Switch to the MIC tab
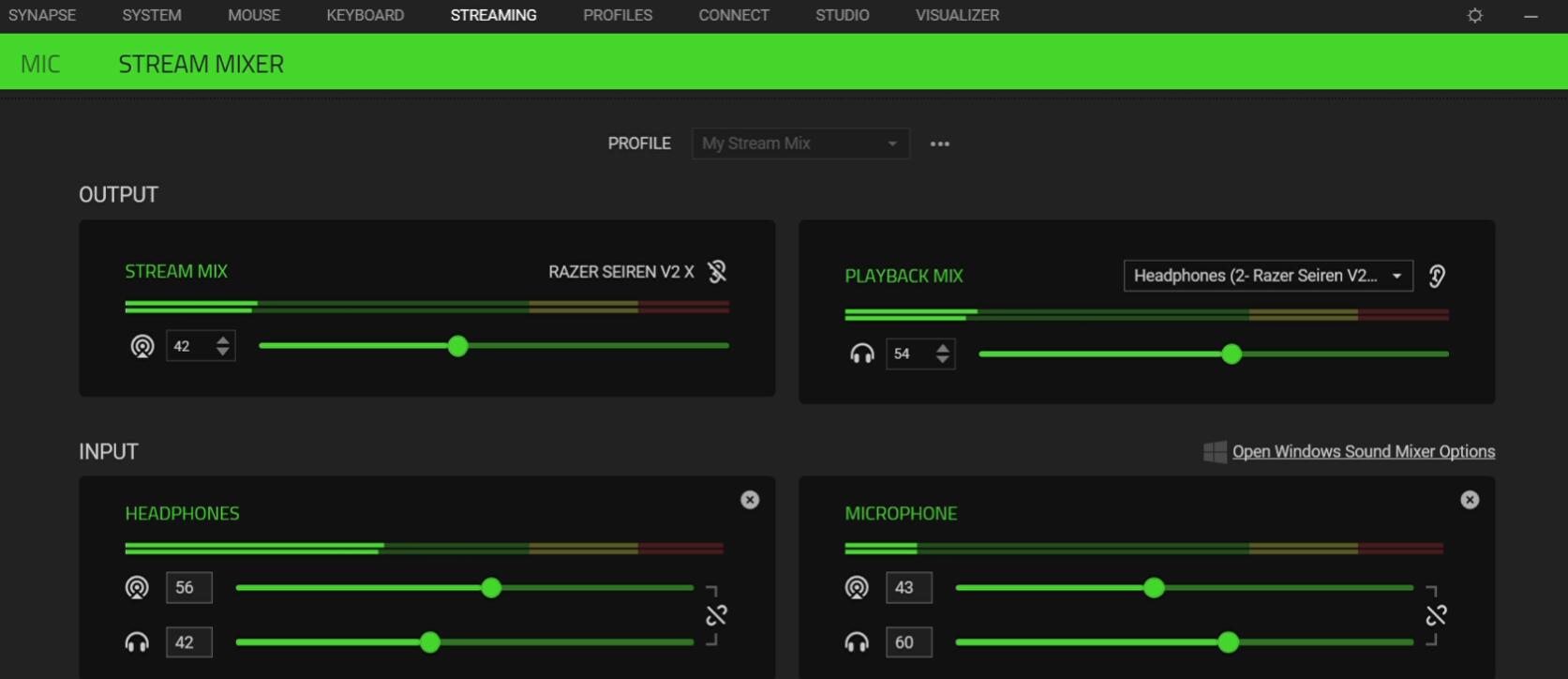The width and height of the screenshot is (1568, 679). pyautogui.click(x=40, y=64)
